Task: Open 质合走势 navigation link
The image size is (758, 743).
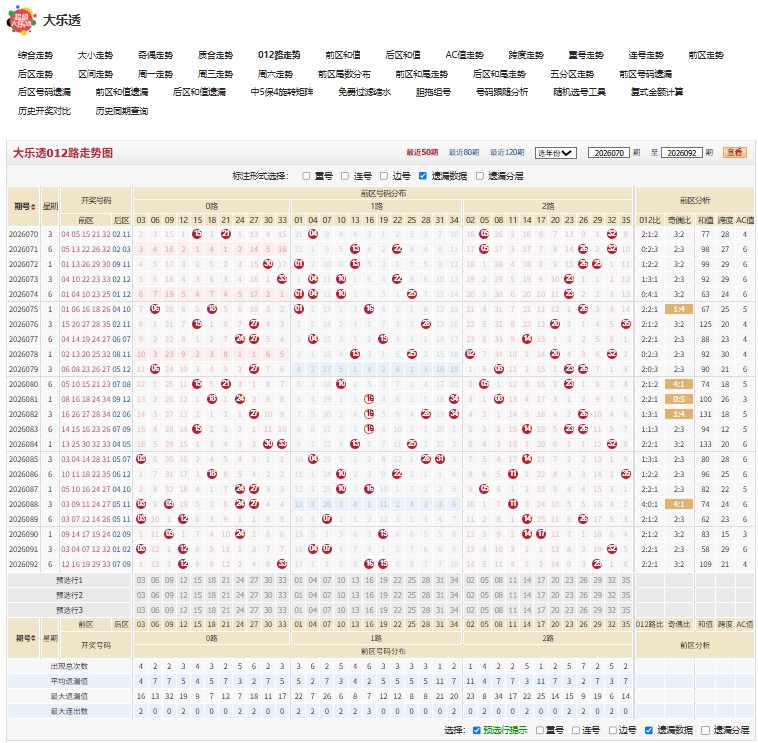Action: tap(215, 55)
